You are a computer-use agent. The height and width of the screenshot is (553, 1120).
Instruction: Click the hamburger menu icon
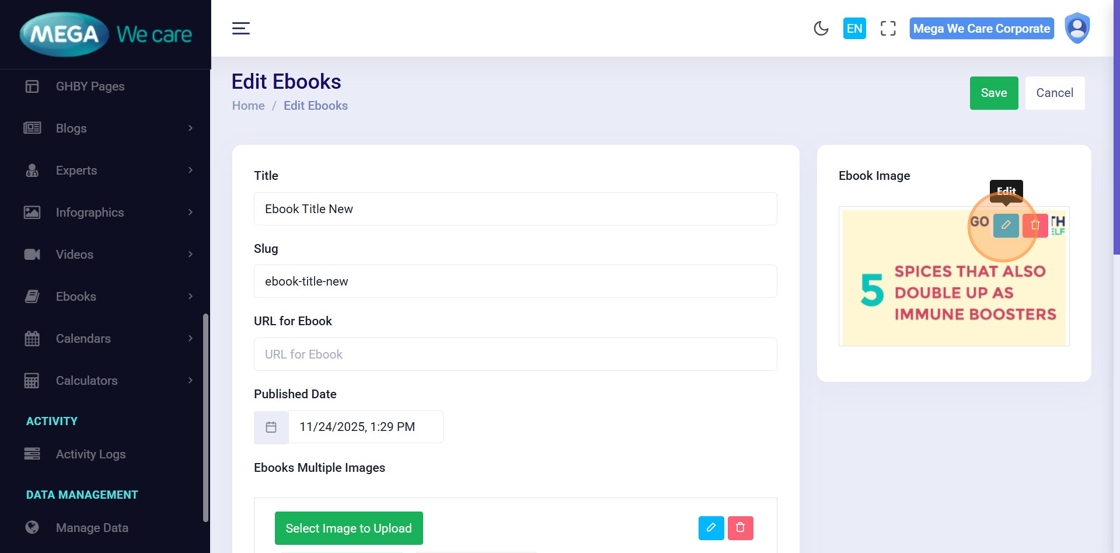[x=241, y=28]
